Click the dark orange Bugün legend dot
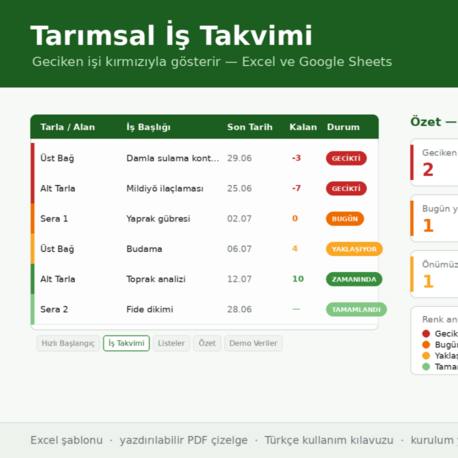The width and height of the screenshot is (458, 458). coord(426,345)
